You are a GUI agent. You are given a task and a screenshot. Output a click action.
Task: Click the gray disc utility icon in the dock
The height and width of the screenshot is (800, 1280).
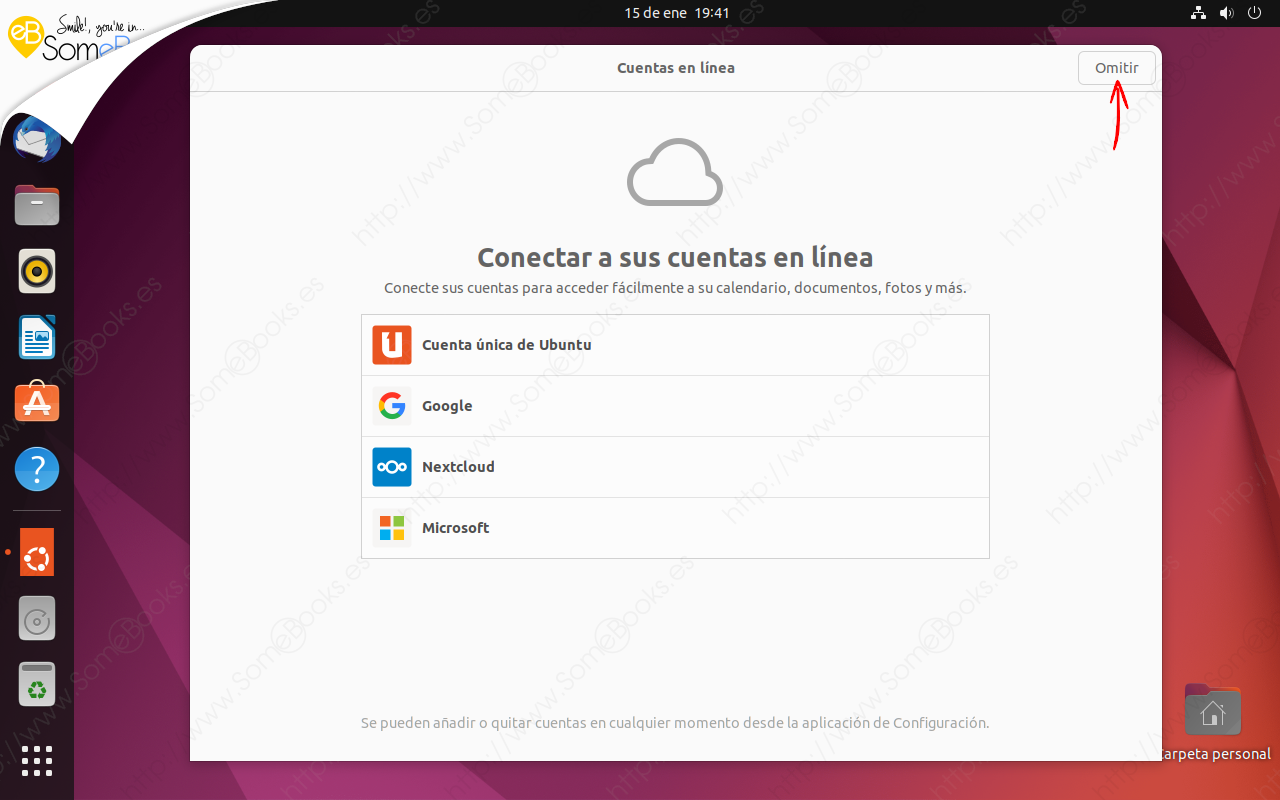[x=36, y=618]
